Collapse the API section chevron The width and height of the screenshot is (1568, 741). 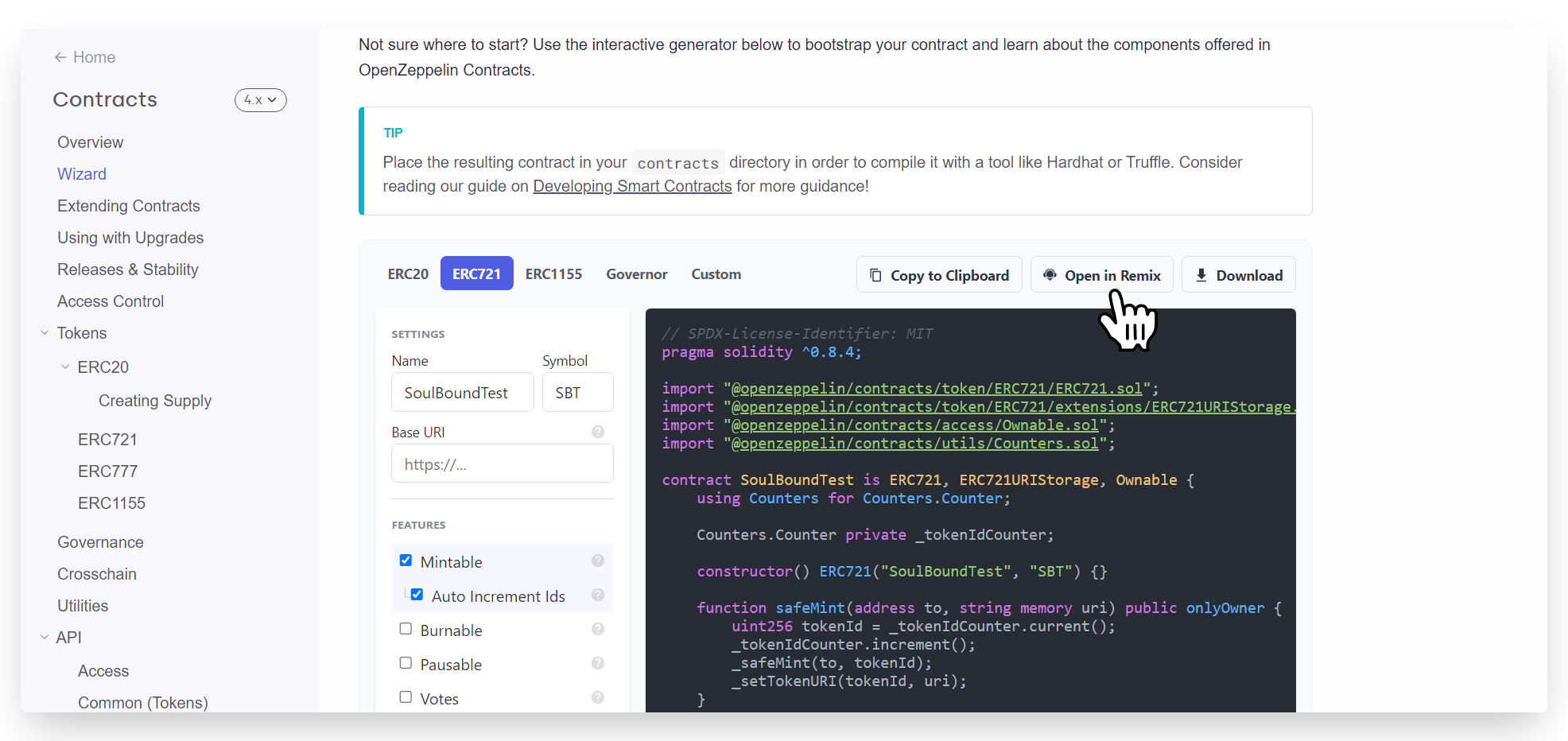45,638
